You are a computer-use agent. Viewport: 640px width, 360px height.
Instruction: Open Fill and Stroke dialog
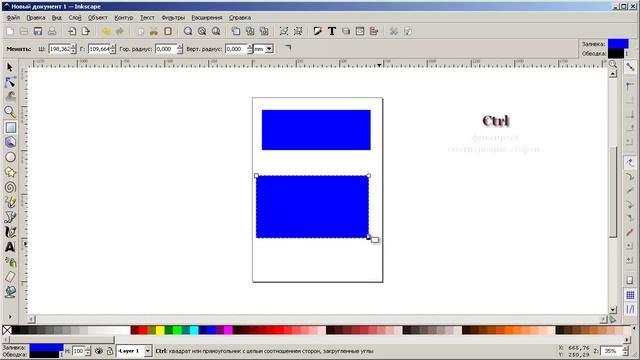pyautogui.click(x=318, y=31)
